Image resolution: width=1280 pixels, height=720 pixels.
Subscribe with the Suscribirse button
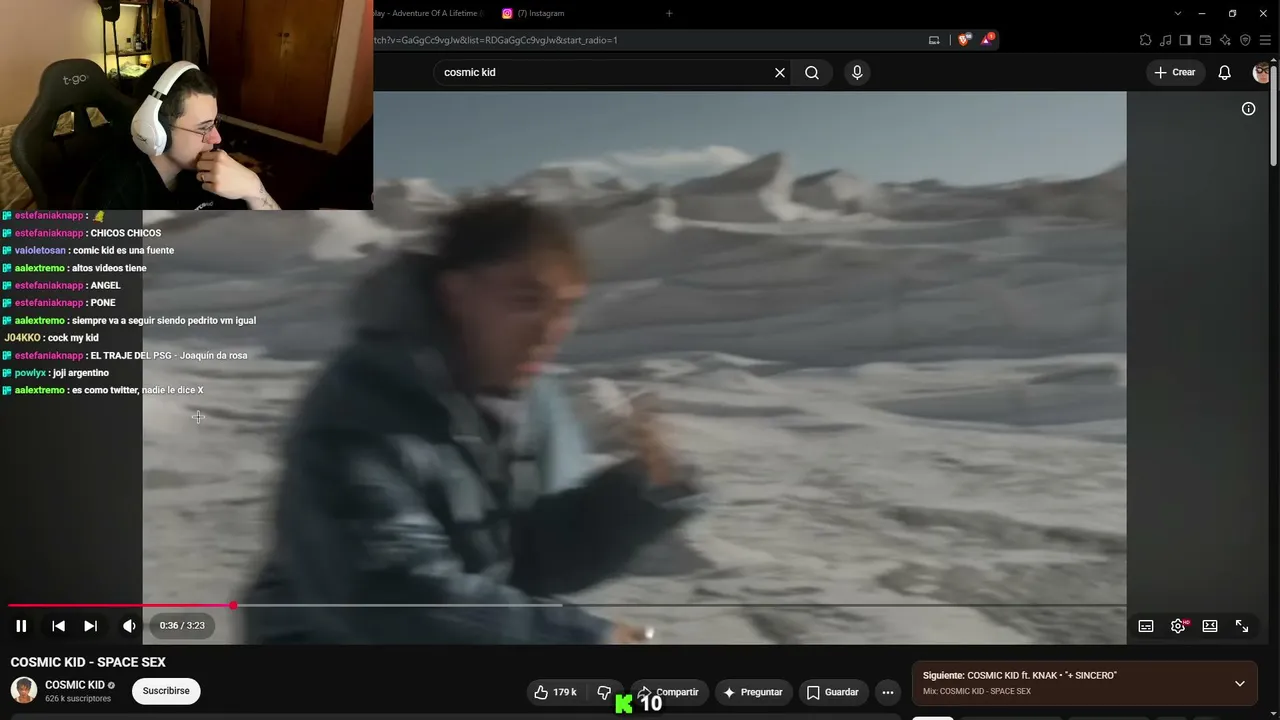pyautogui.click(x=166, y=691)
